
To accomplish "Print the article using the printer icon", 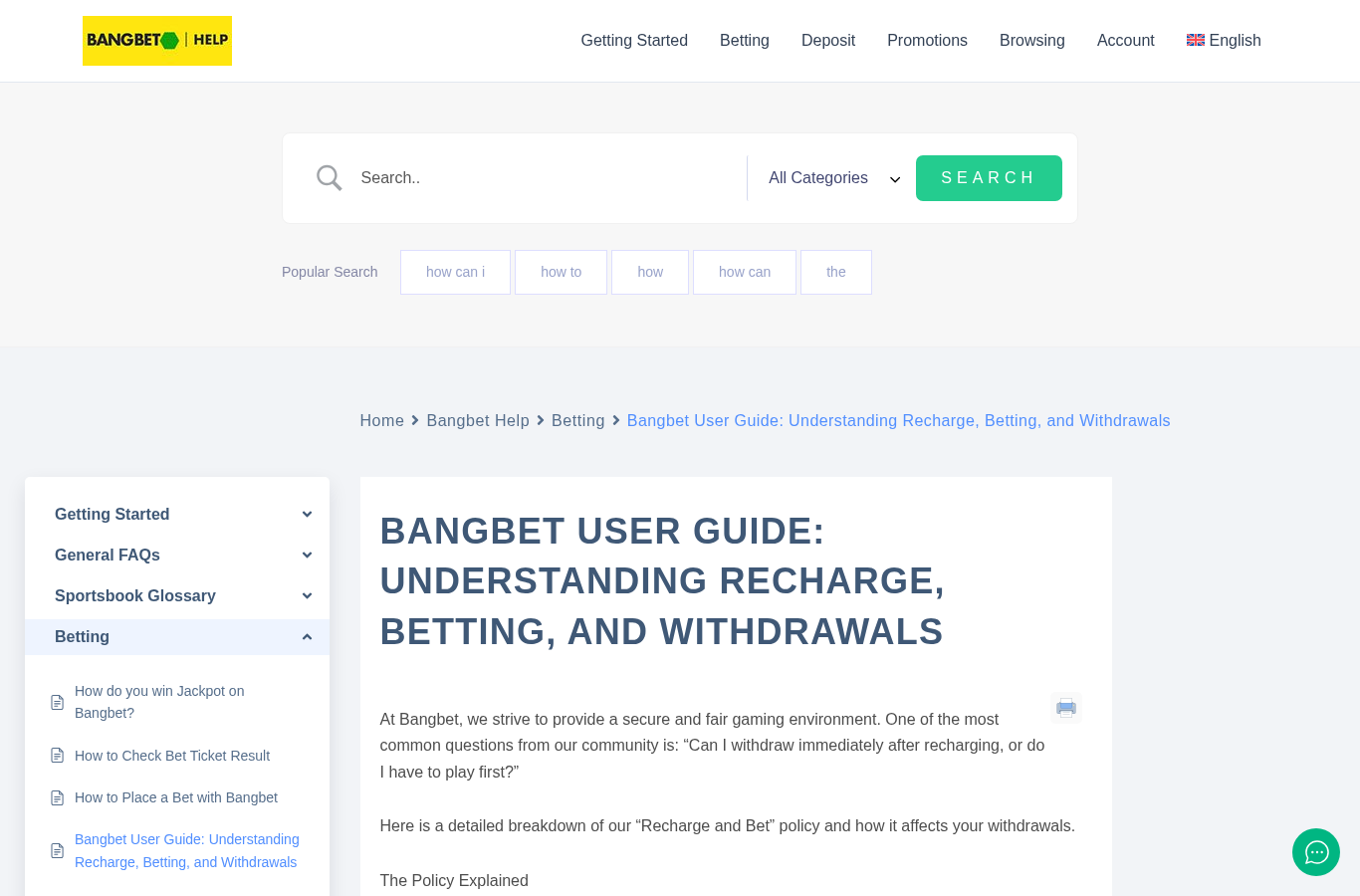I will click(x=1066, y=708).
